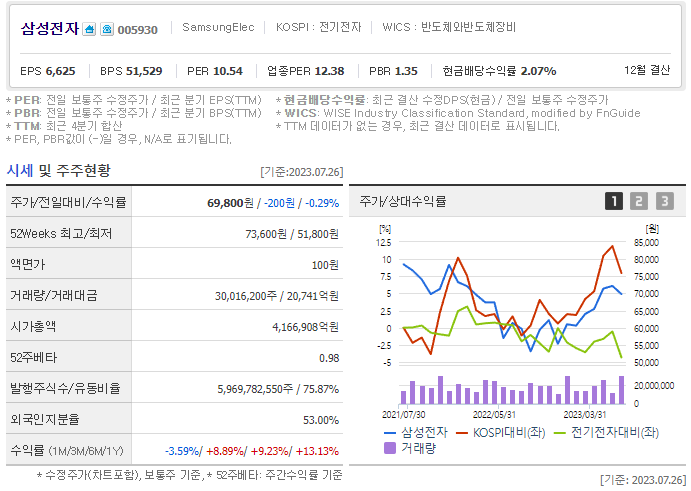Select the WICS footnote mentioning FnGuide
The height and width of the screenshot is (491, 691).
click(x=458, y=113)
